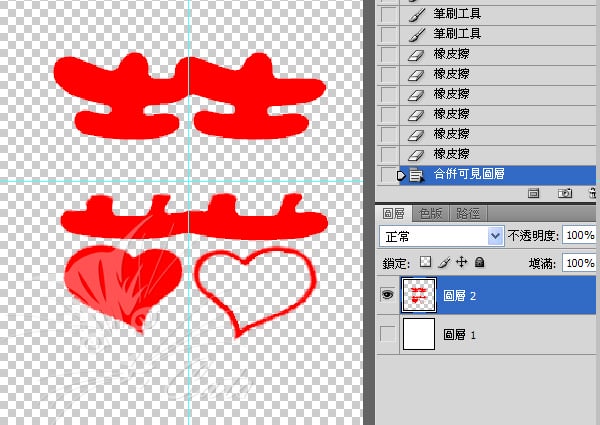Select the 圖層 1 layer name
The image size is (600, 425).
click(x=460, y=336)
